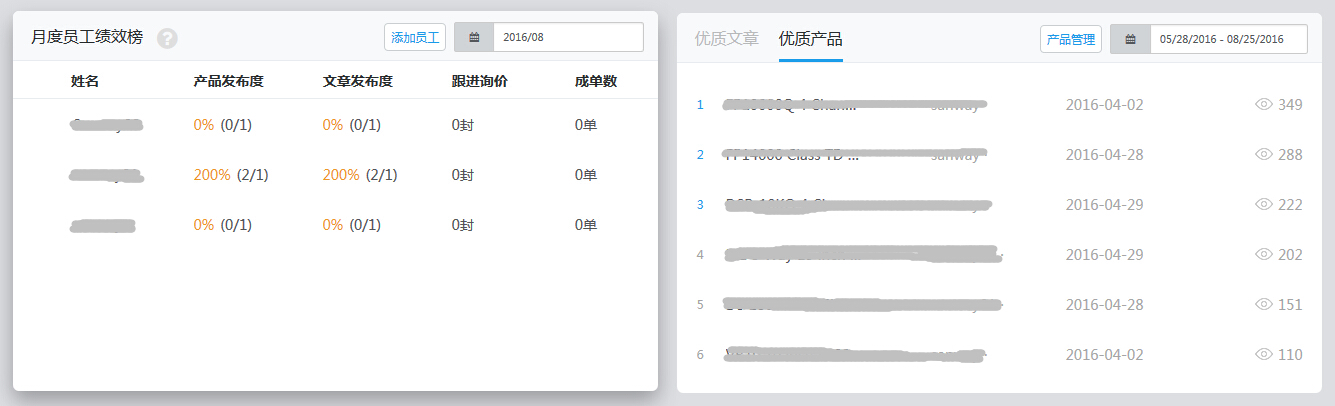The image size is (1335, 406).
Task: Click the eye icon next to 222 views
Action: [1263, 204]
